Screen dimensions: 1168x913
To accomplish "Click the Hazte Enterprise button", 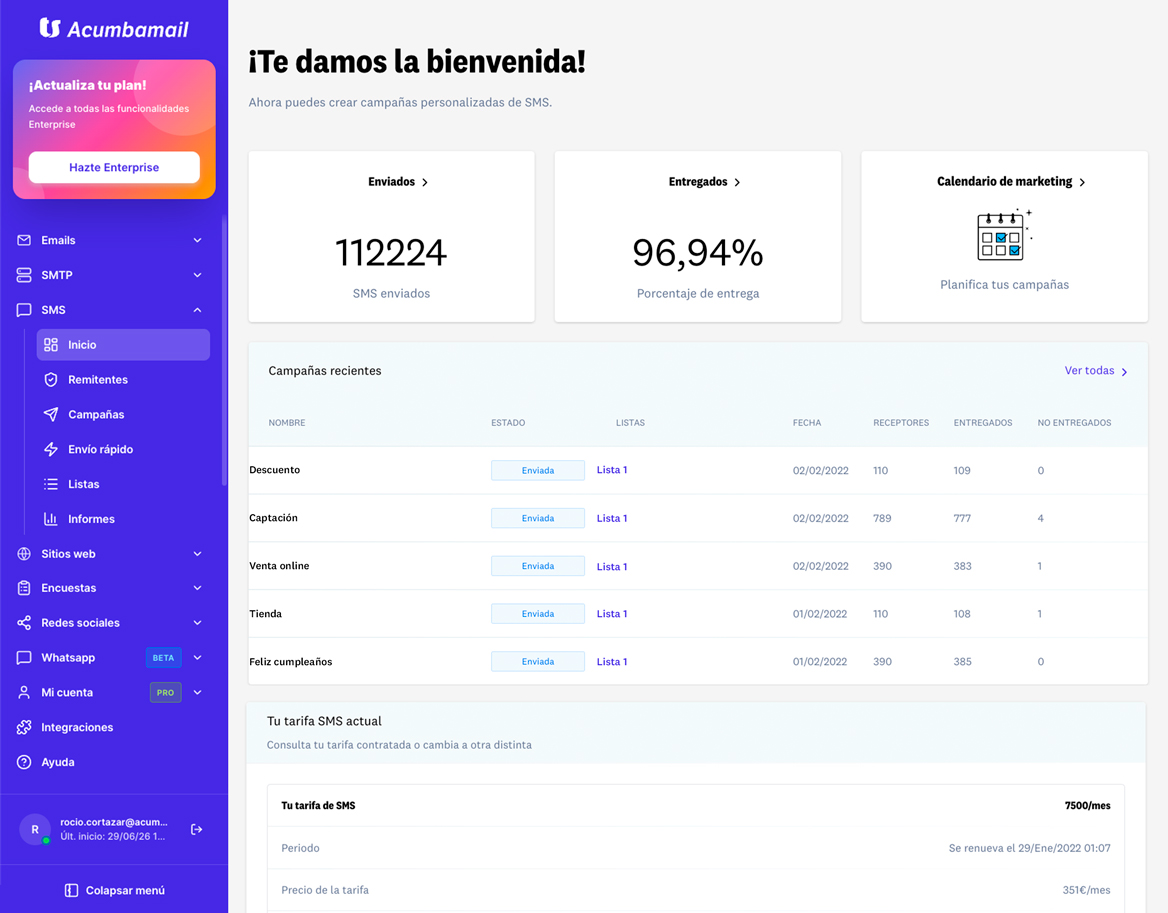I will tap(114, 168).
